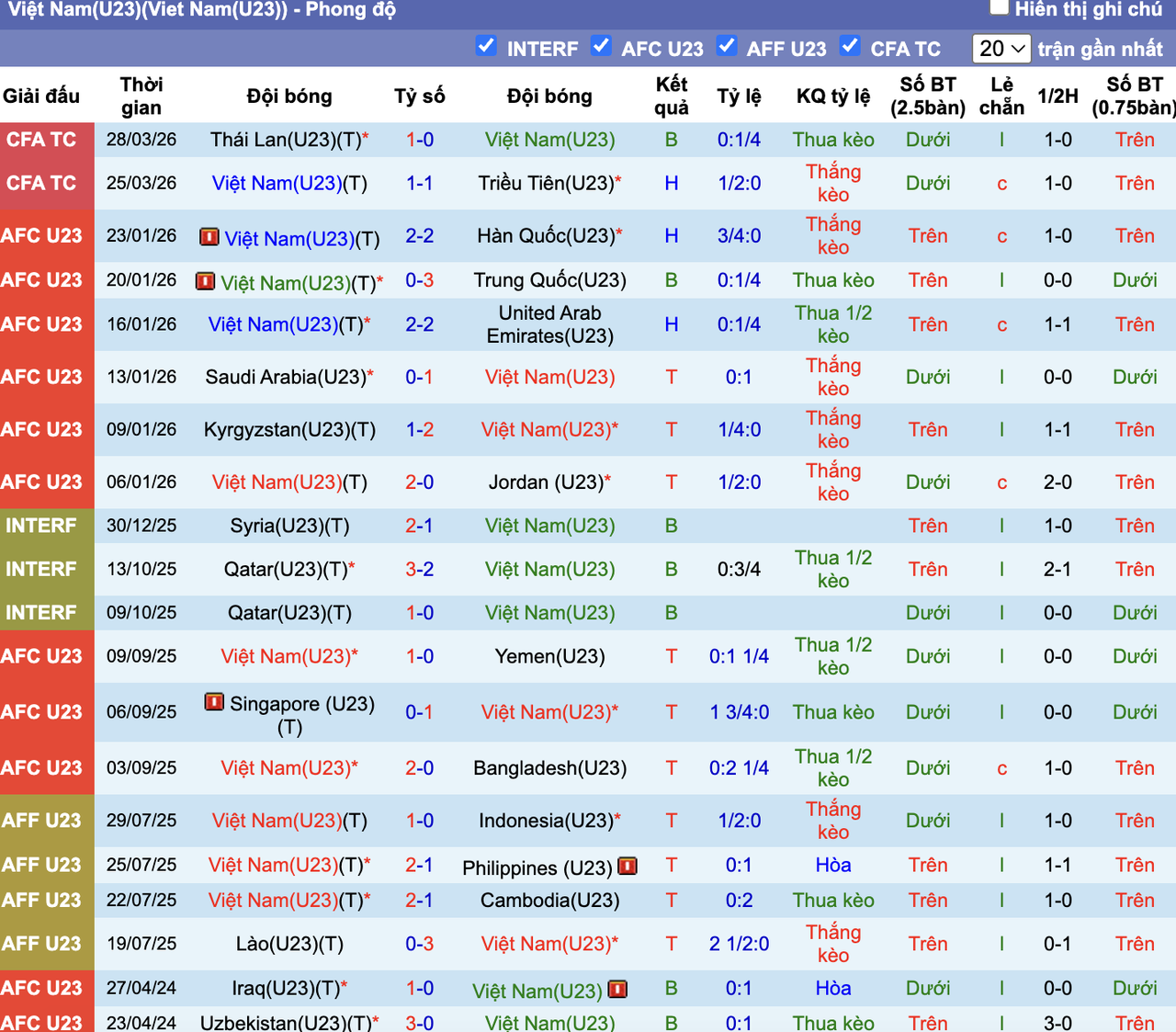The image size is (1176, 1032).
Task: Click the 2-0 score of the Bangladesh match
Action: (420, 768)
